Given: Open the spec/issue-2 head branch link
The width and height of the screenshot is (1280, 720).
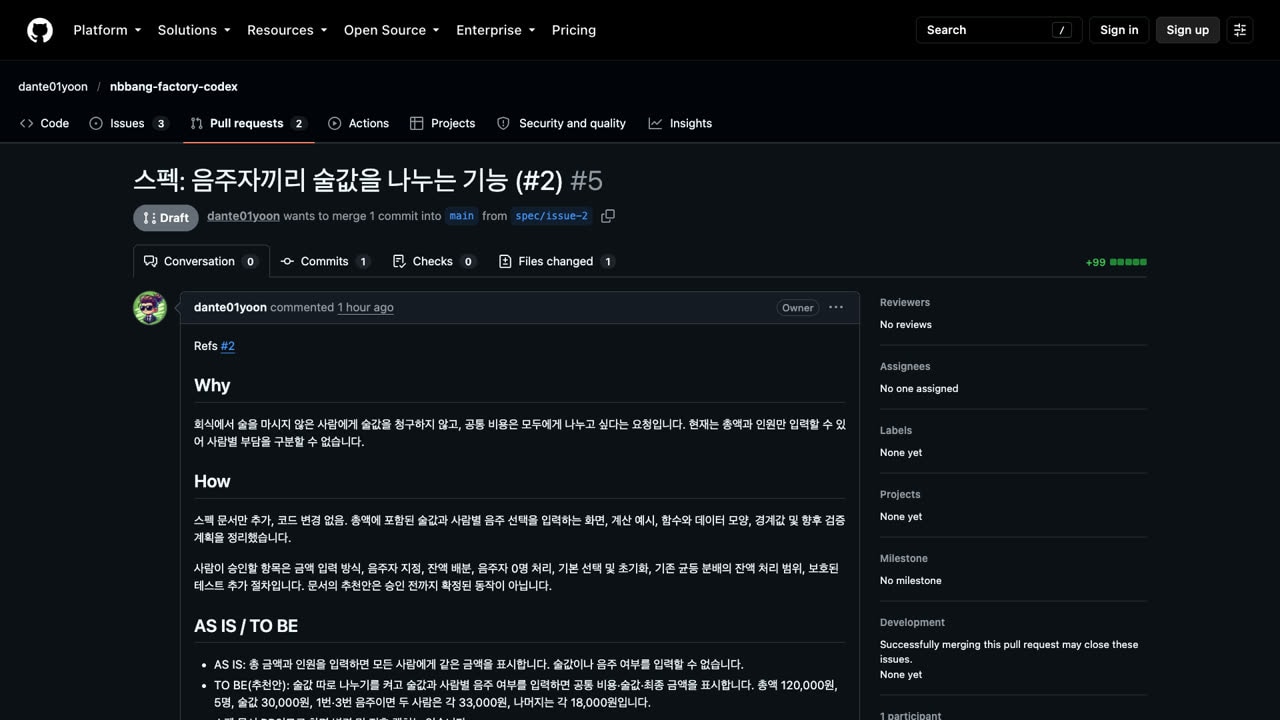Looking at the screenshot, I should [552, 216].
